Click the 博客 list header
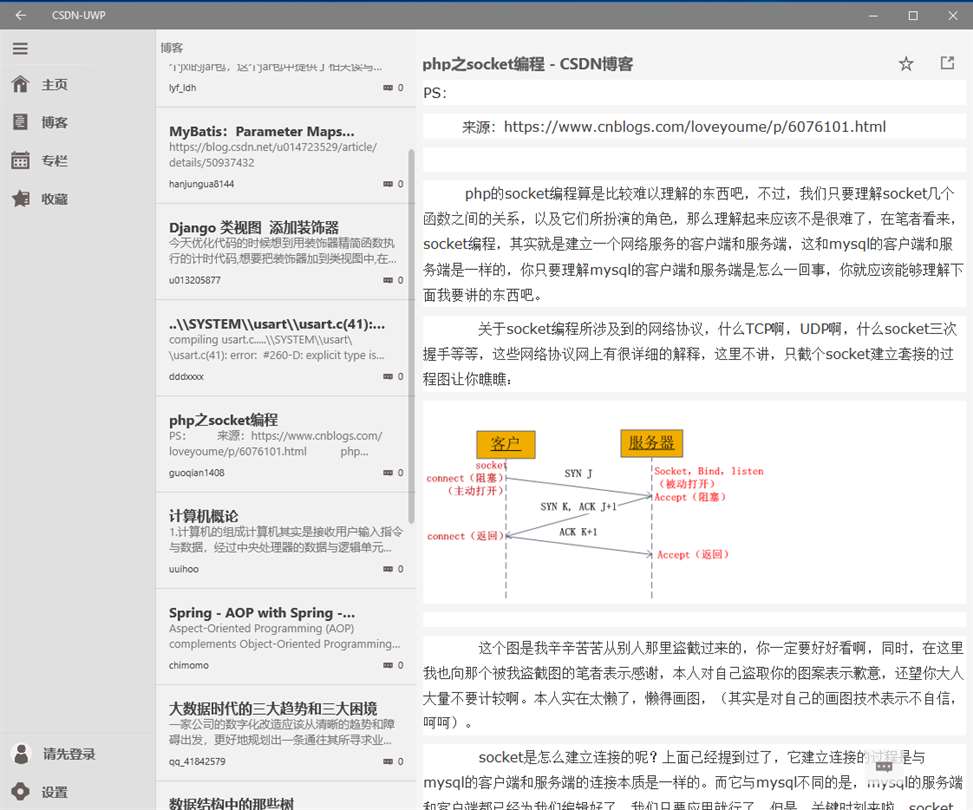Image resolution: width=973 pixels, height=810 pixels. tap(172, 48)
